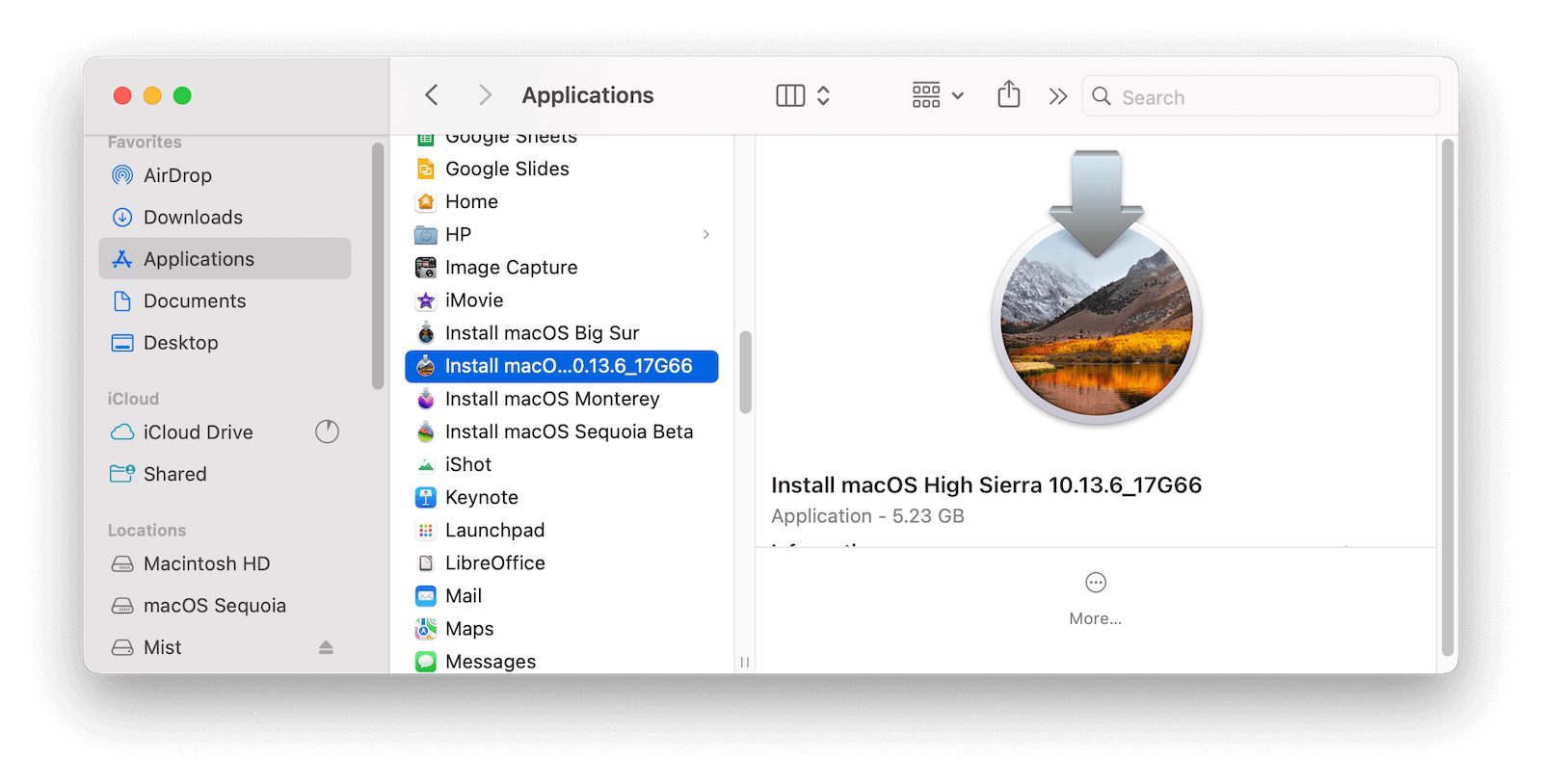Screen dimensions: 1542x784
Task: Open the Group by grid icon menu
Action: point(937,95)
